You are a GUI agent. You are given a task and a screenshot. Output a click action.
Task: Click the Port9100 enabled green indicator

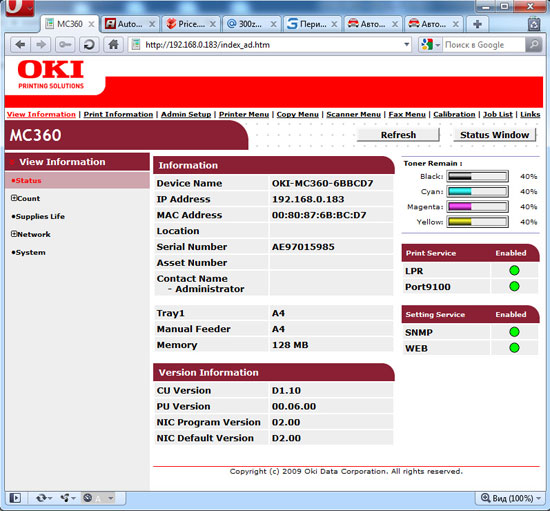pyautogui.click(x=514, y=286)
